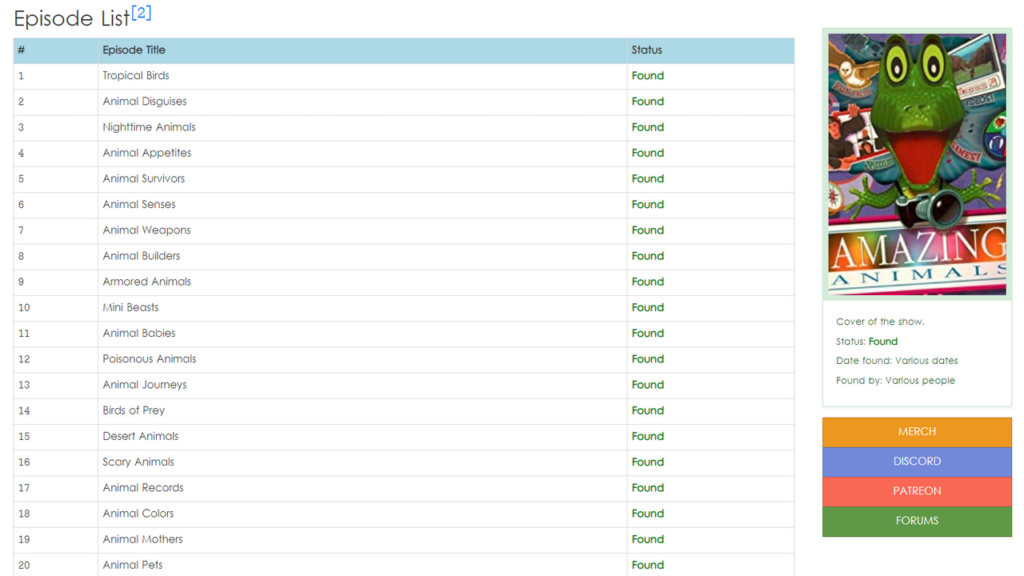Select Nighttime Animals in the list

tap(149, 128)
